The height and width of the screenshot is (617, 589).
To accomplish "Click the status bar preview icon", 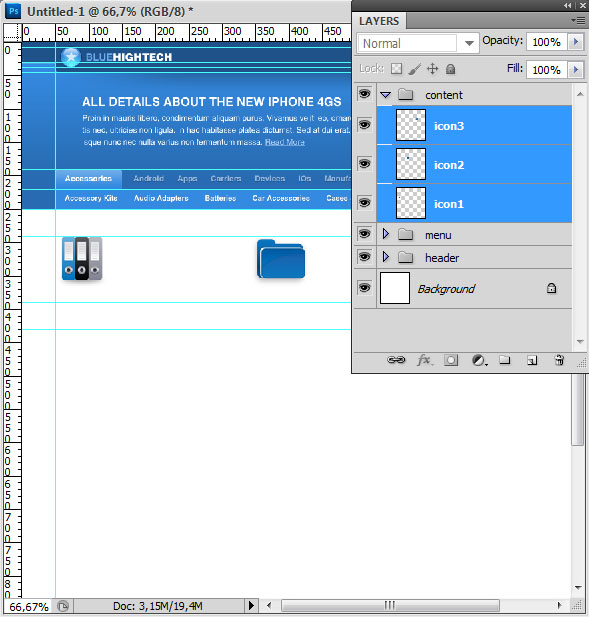I will tap(63, 606).
